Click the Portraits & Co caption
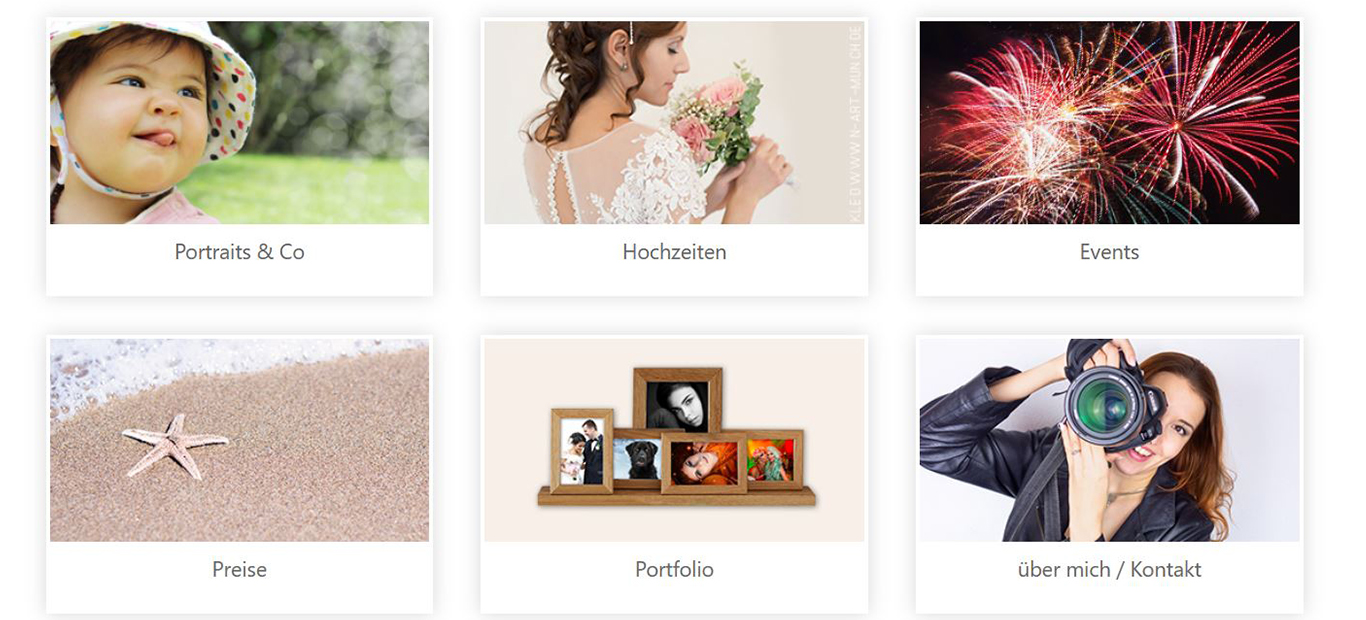The image size is (1366, 620). pos(239,252)
